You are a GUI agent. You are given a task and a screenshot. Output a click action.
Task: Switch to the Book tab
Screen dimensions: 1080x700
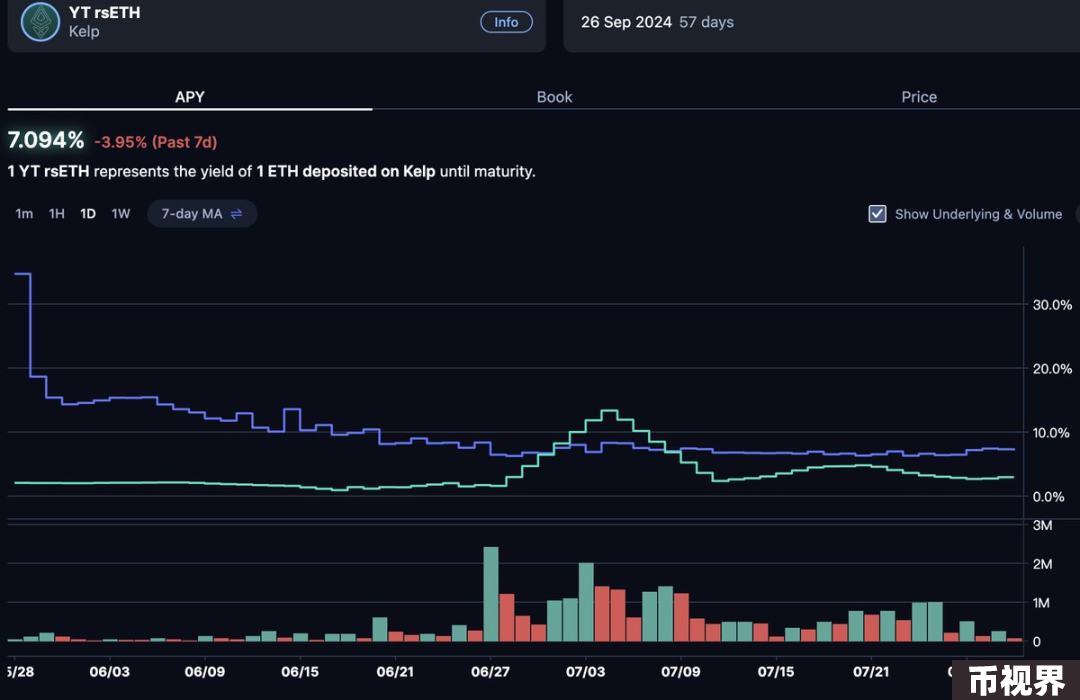pos(554,97)
